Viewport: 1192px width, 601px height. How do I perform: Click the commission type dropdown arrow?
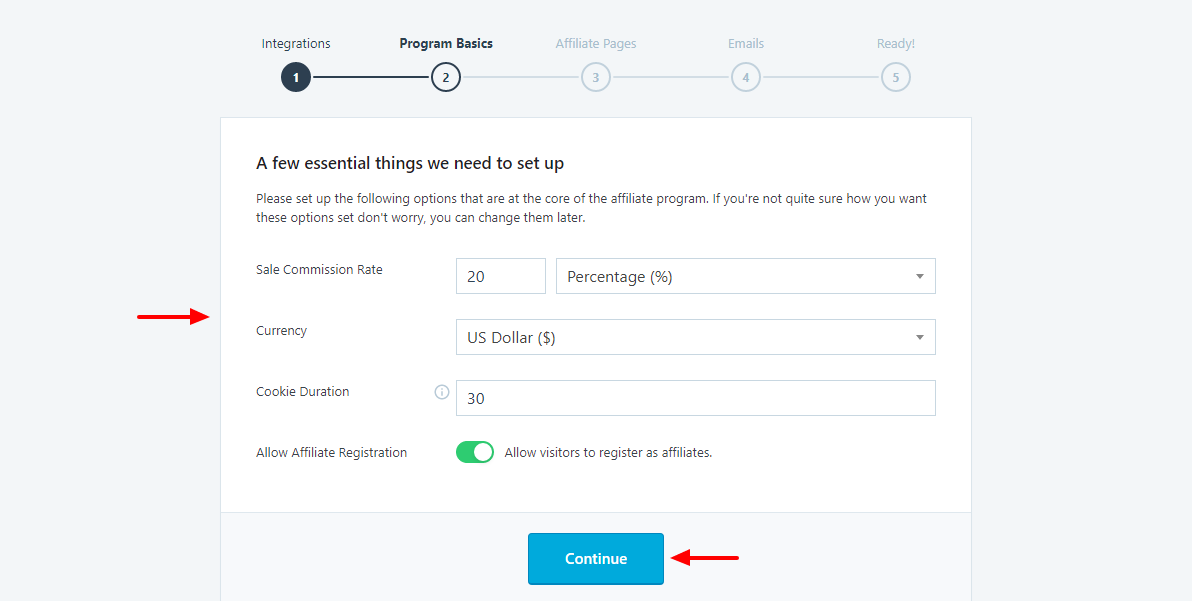tap(920, 277)
